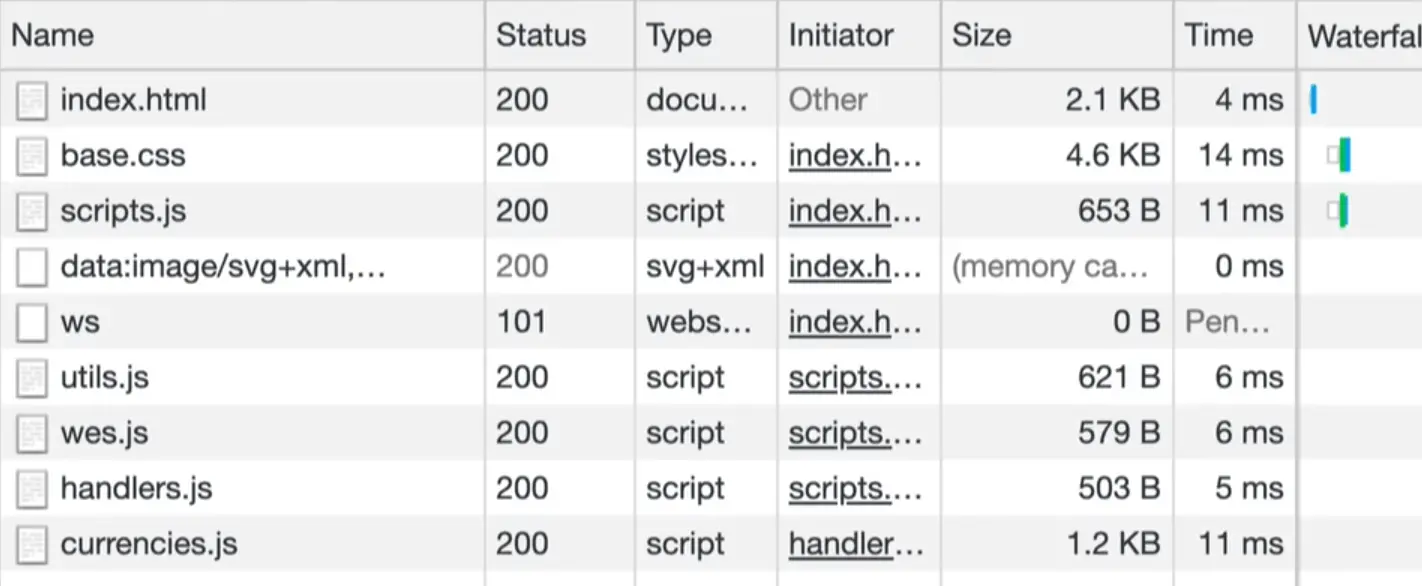Sort requests by Size column header
The height and width of the screenshot is (586, 1422).
[981, 36]
